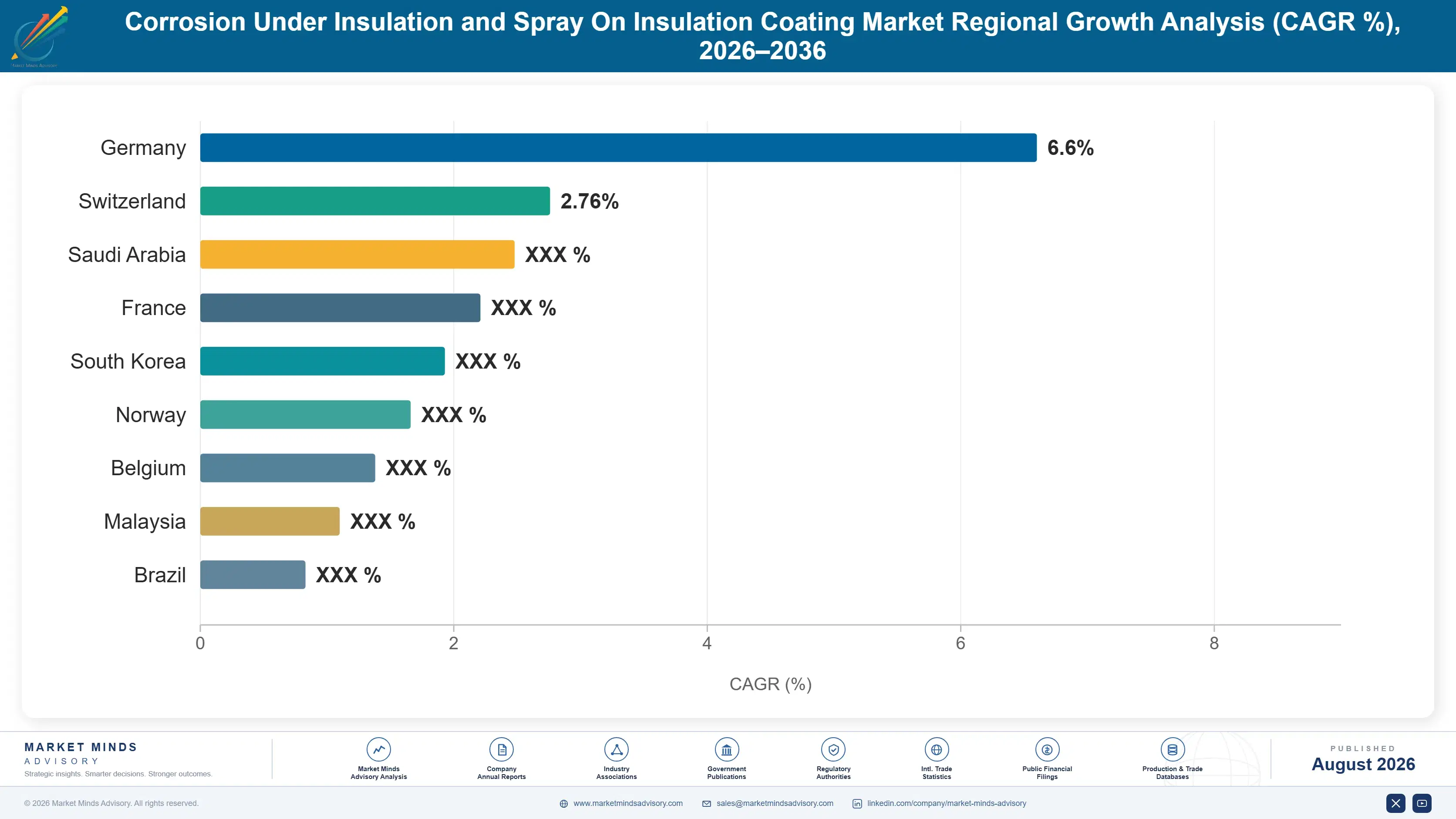Click the Production & Trade Databases icon

(1172, 749)
